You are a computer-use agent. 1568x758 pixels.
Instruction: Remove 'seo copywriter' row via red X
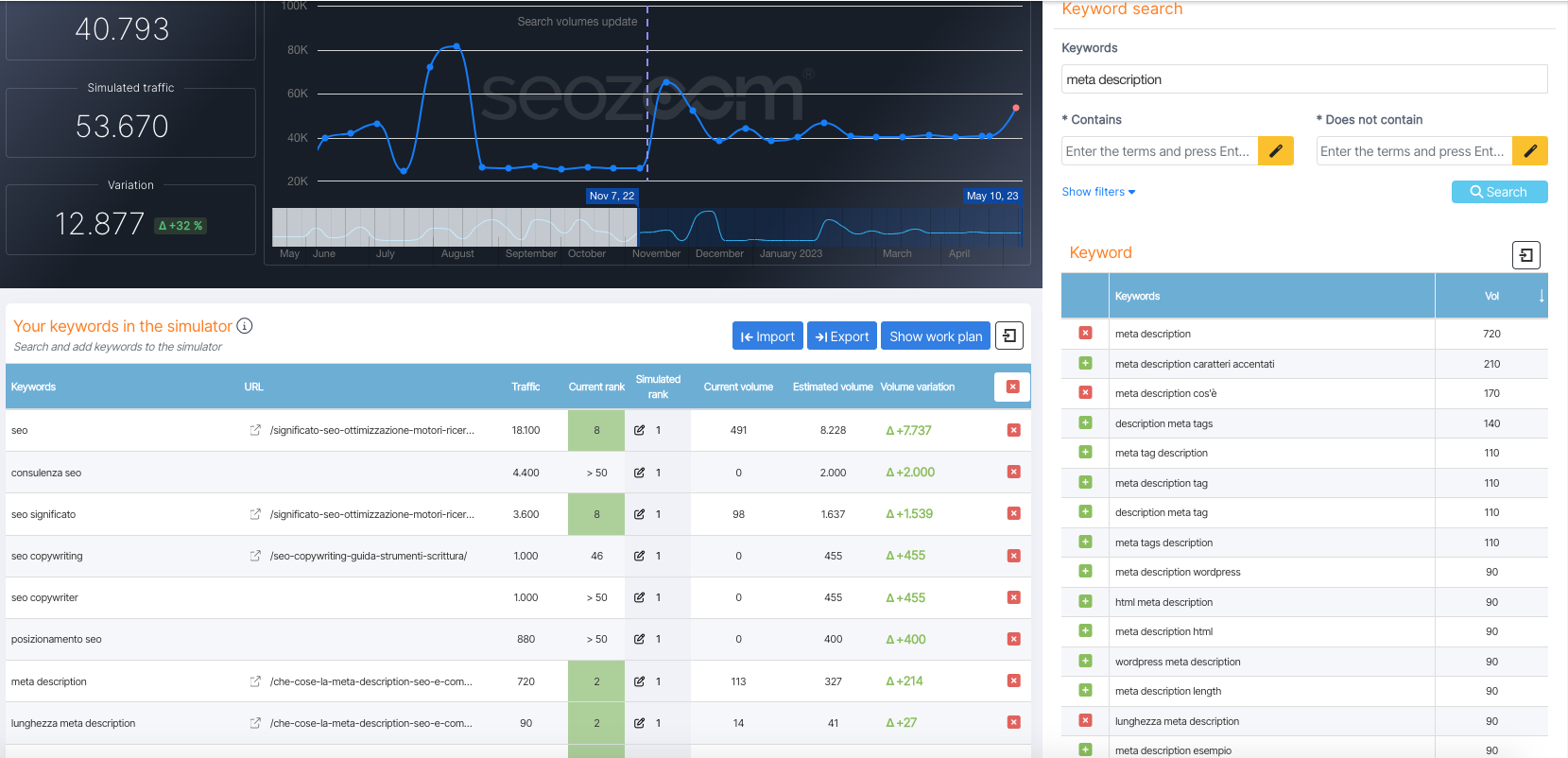(1013, 597)
